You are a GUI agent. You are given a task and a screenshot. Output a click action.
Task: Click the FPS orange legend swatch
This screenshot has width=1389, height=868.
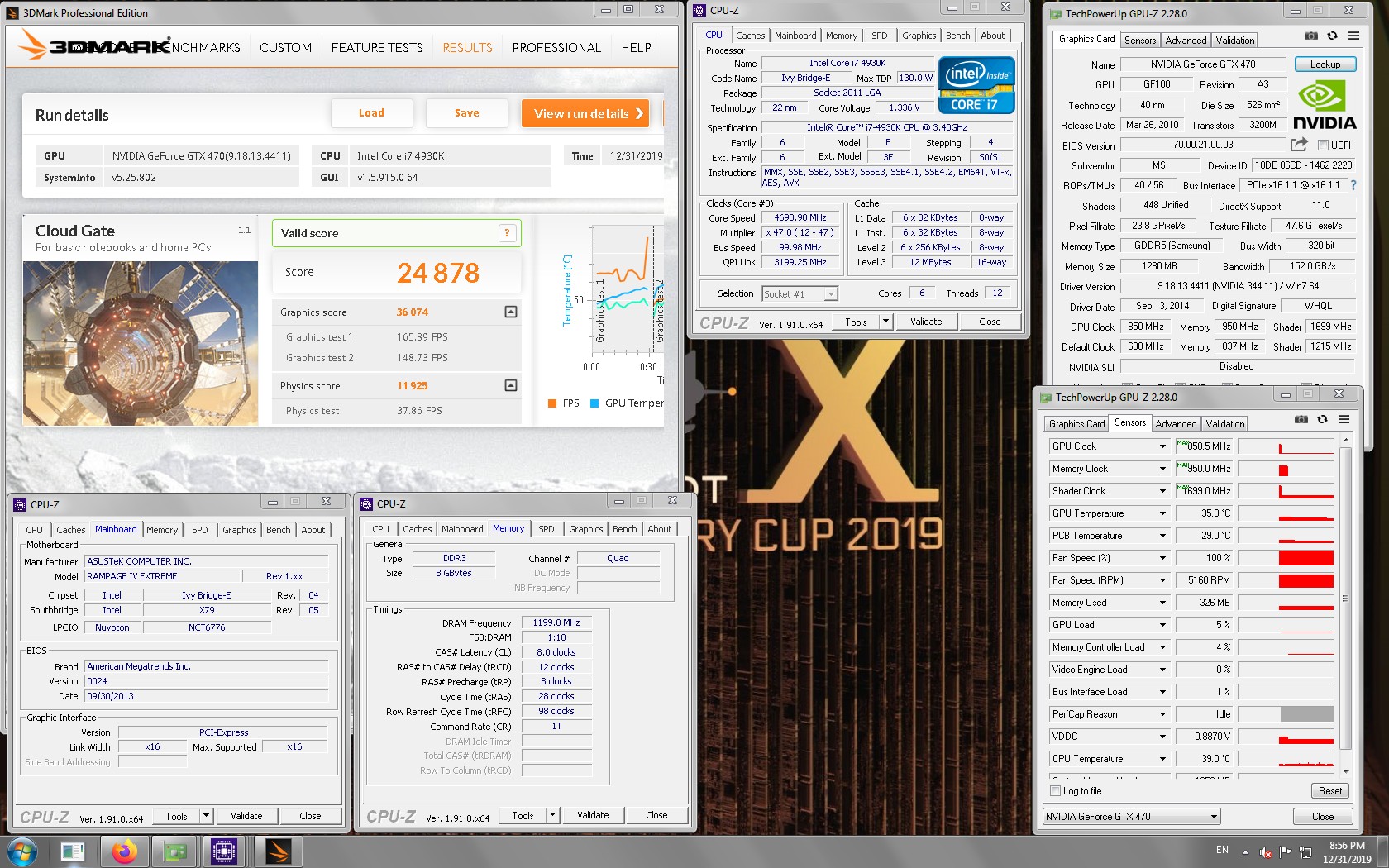(552, 403)
